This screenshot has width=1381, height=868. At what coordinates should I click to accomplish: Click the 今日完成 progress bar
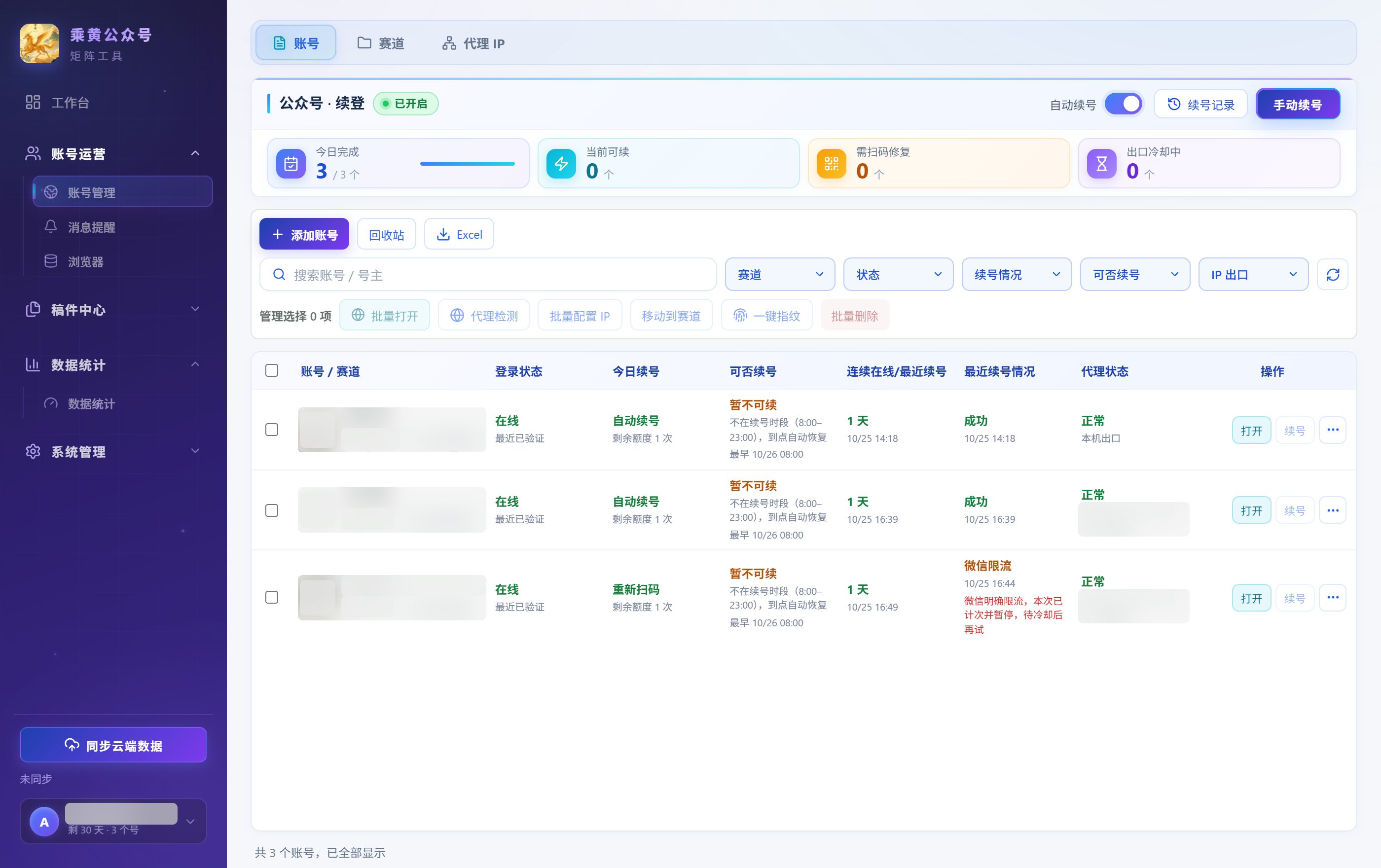pyautogui.click(x=468, y=164)
